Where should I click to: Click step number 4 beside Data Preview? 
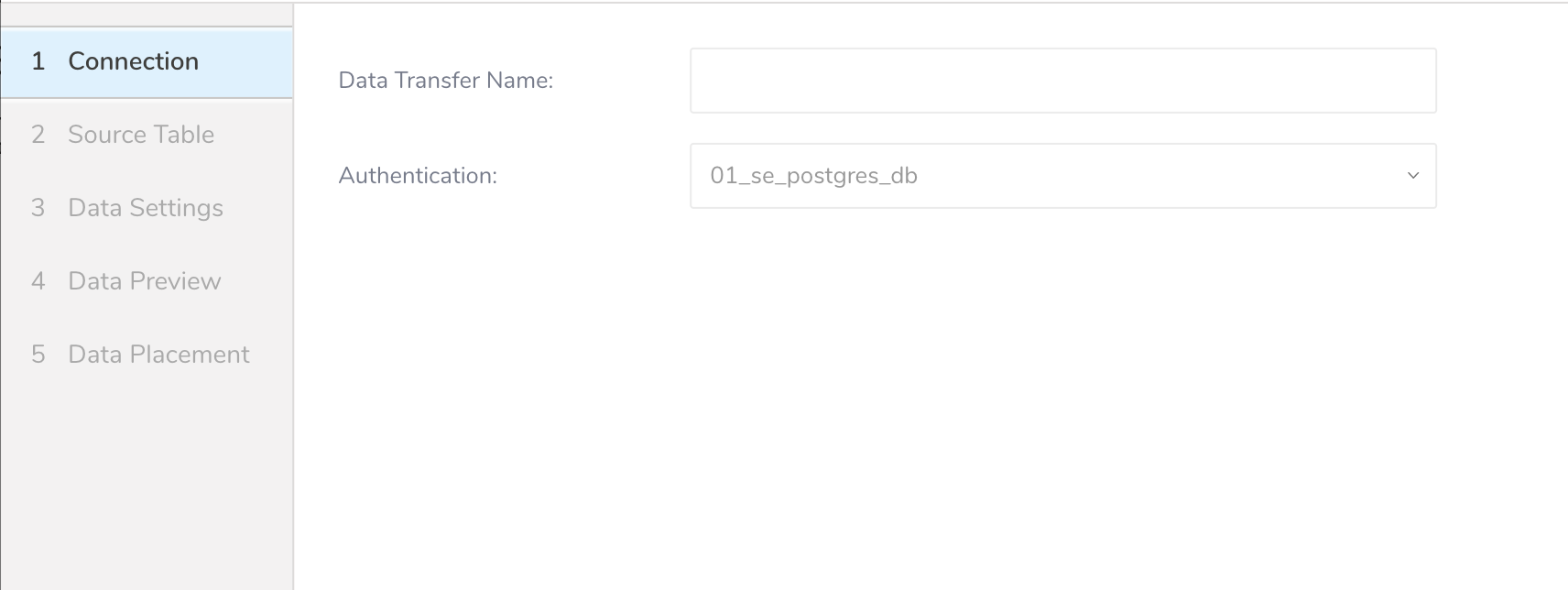(x=38, y=281)
